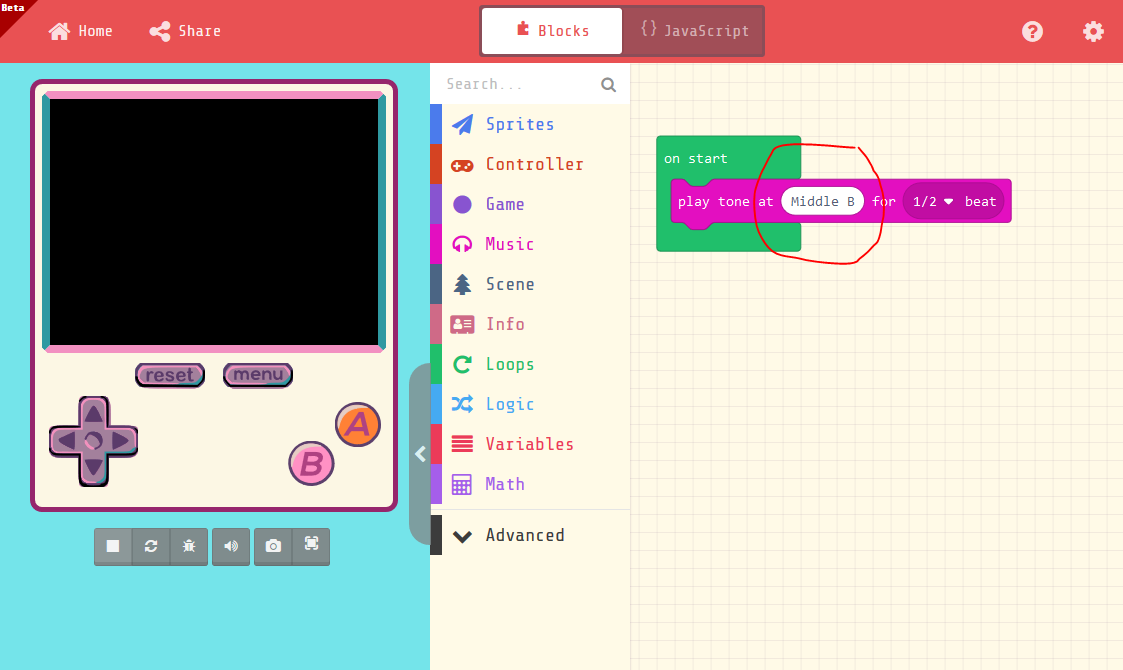This screenshot has height=670, width=1123.
Task: Open the Logic block category
Action: [530, 404]
